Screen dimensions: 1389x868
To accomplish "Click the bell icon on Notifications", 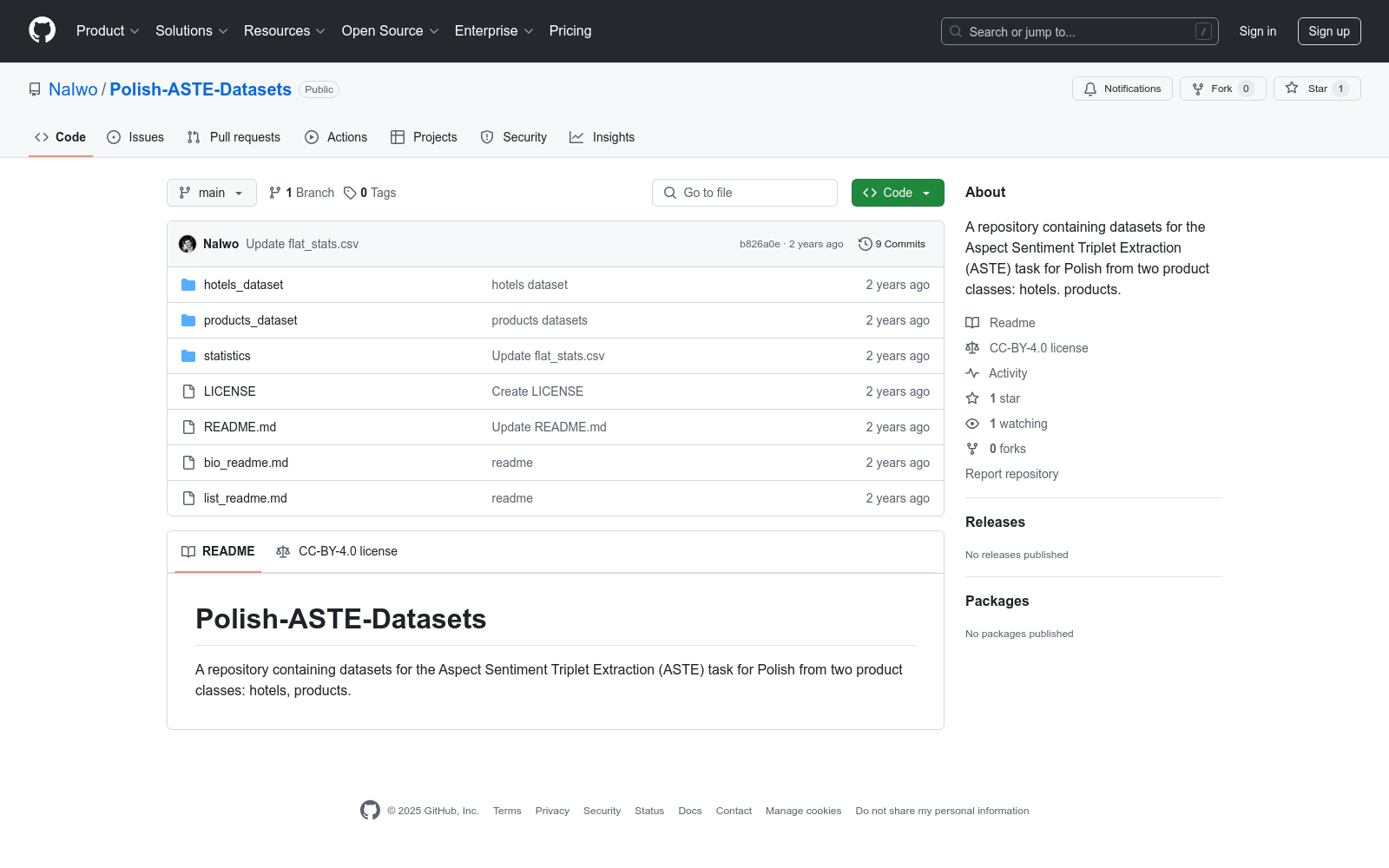I will pos(1090,89).
